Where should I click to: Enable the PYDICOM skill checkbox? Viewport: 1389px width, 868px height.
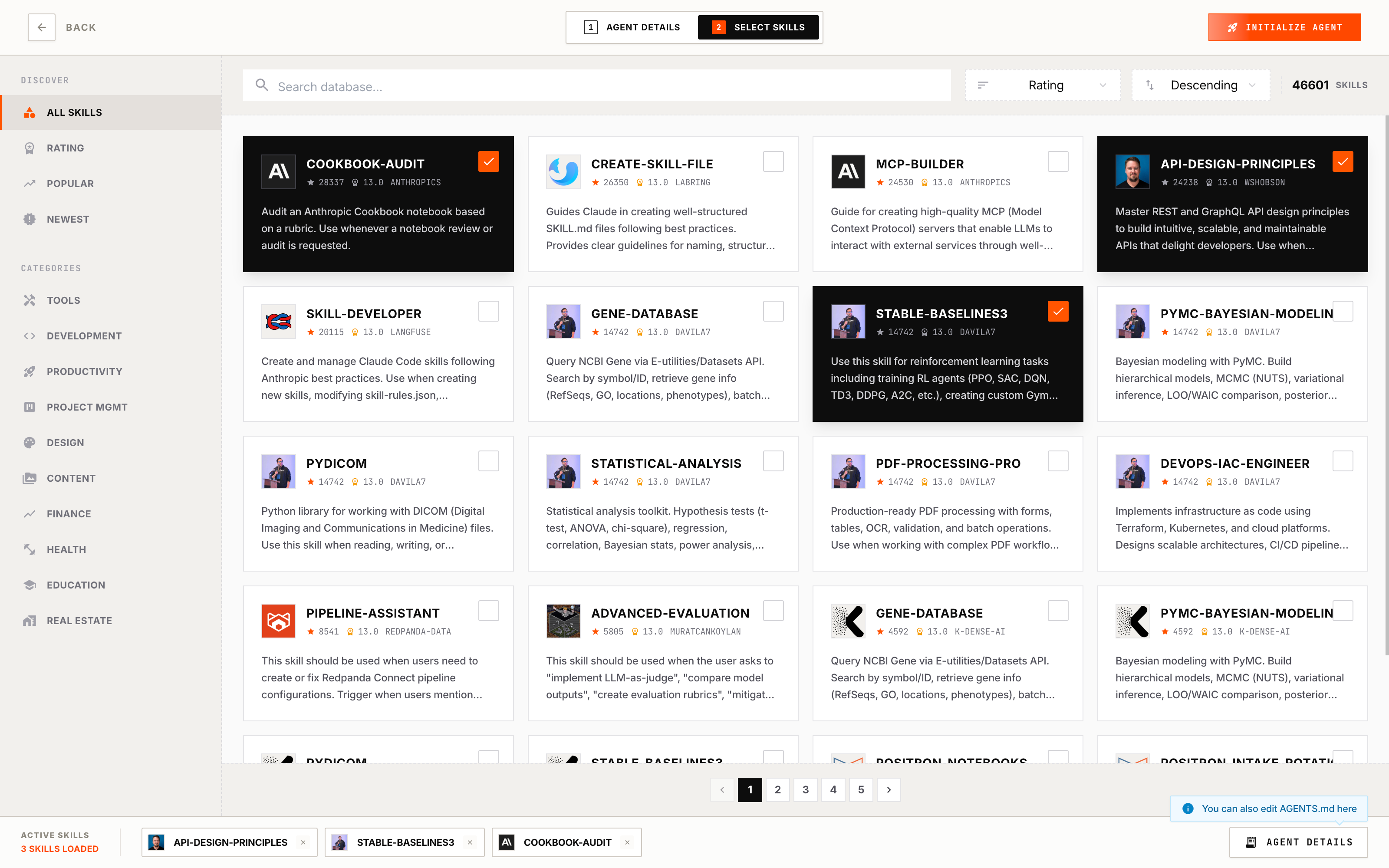pyautogui.click(x=488, y=461)
